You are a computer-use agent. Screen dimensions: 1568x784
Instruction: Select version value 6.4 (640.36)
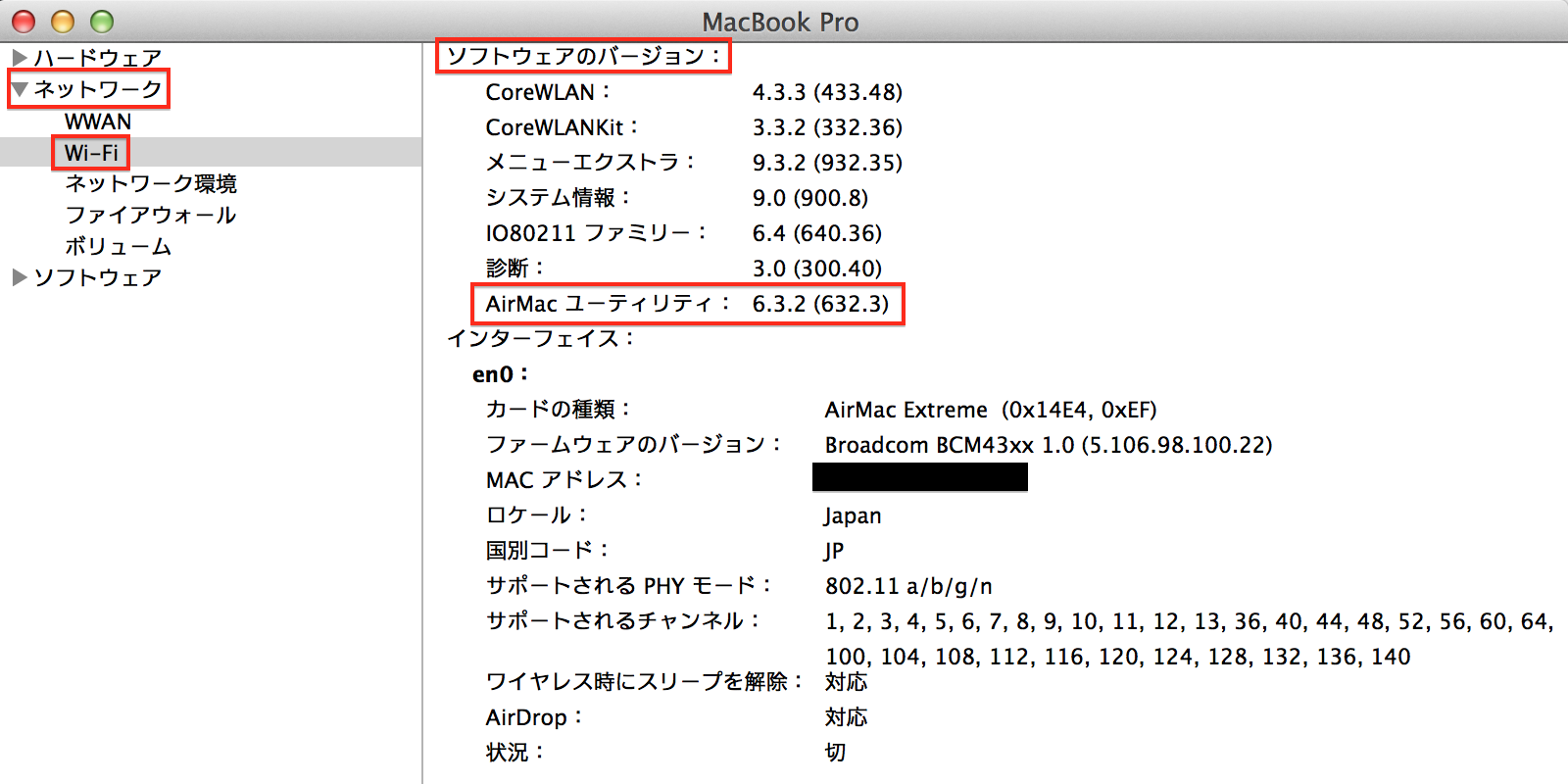coord(817,233)
